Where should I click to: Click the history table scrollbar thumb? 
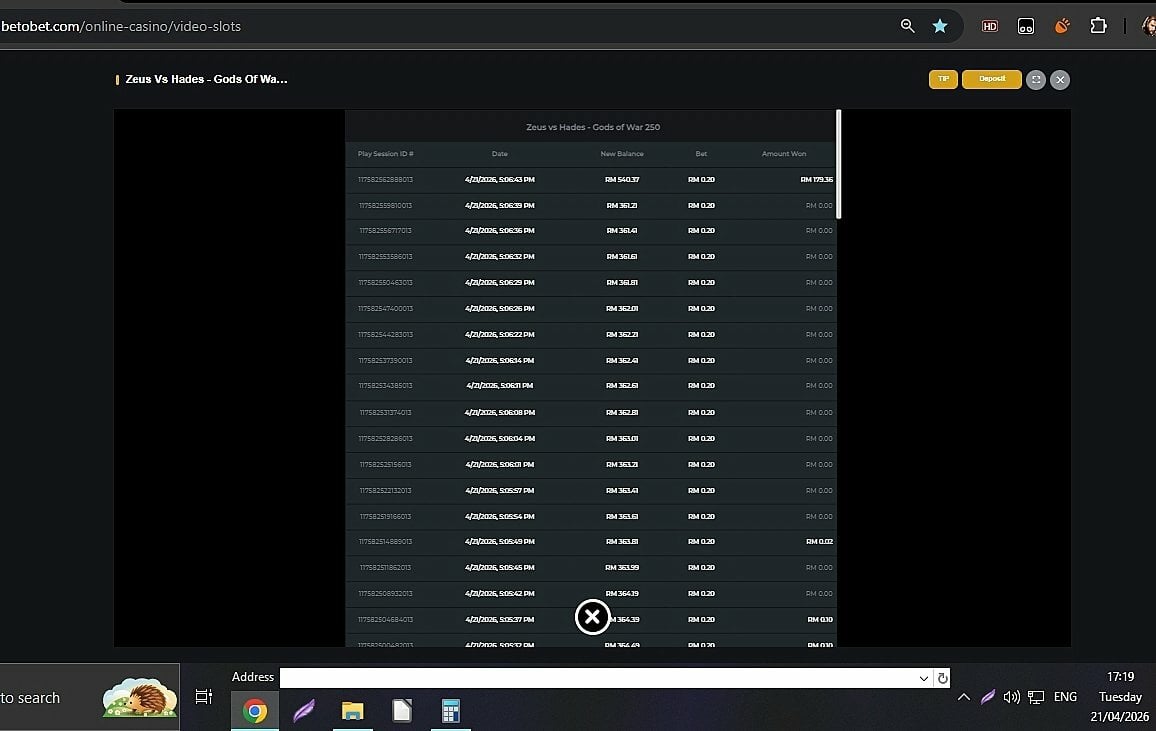(838, 163)
